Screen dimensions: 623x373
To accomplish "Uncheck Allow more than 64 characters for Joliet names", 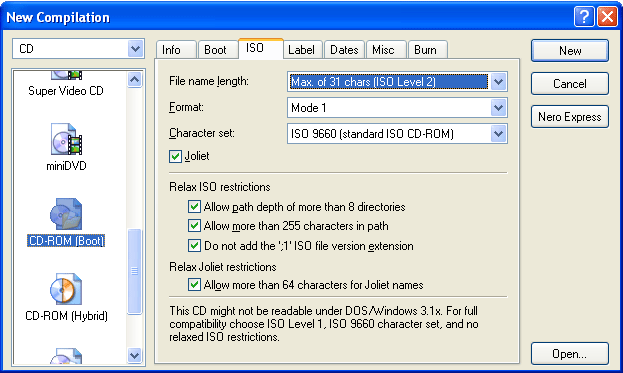I will click(194, 285).
